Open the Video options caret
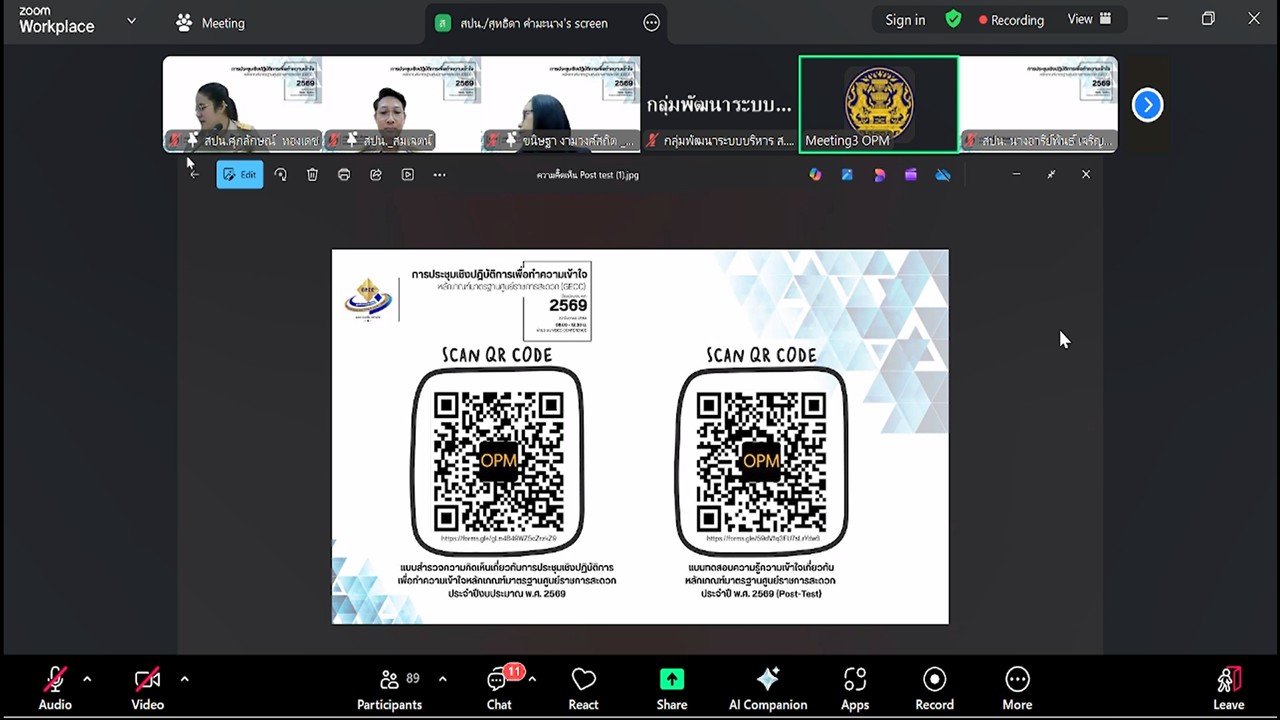The height and width of the screenshot is (720, 1280). click(x=185, y=679)
